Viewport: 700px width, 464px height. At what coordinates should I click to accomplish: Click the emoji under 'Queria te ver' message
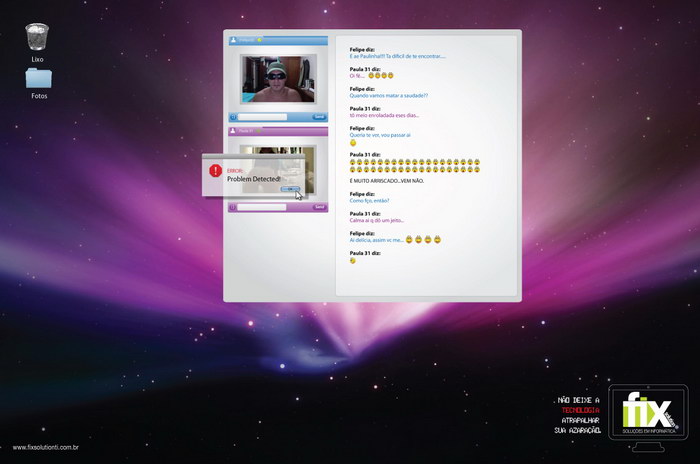[353, 143]
